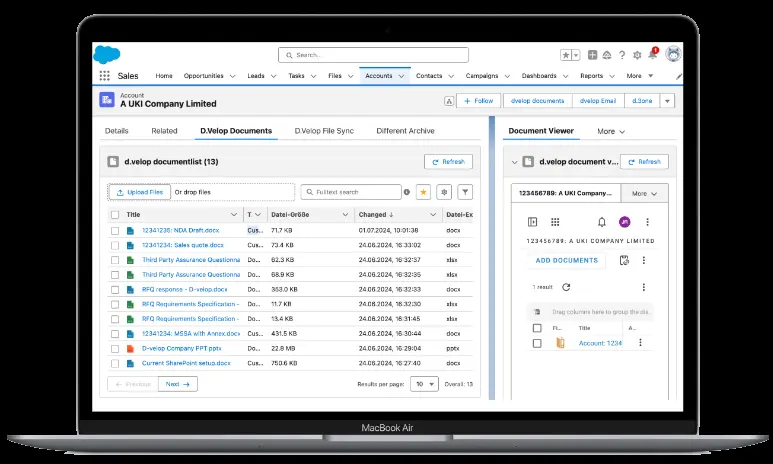
Task: Check the box for RFQ response - D-velop.docx
Action: click(115, 289)
